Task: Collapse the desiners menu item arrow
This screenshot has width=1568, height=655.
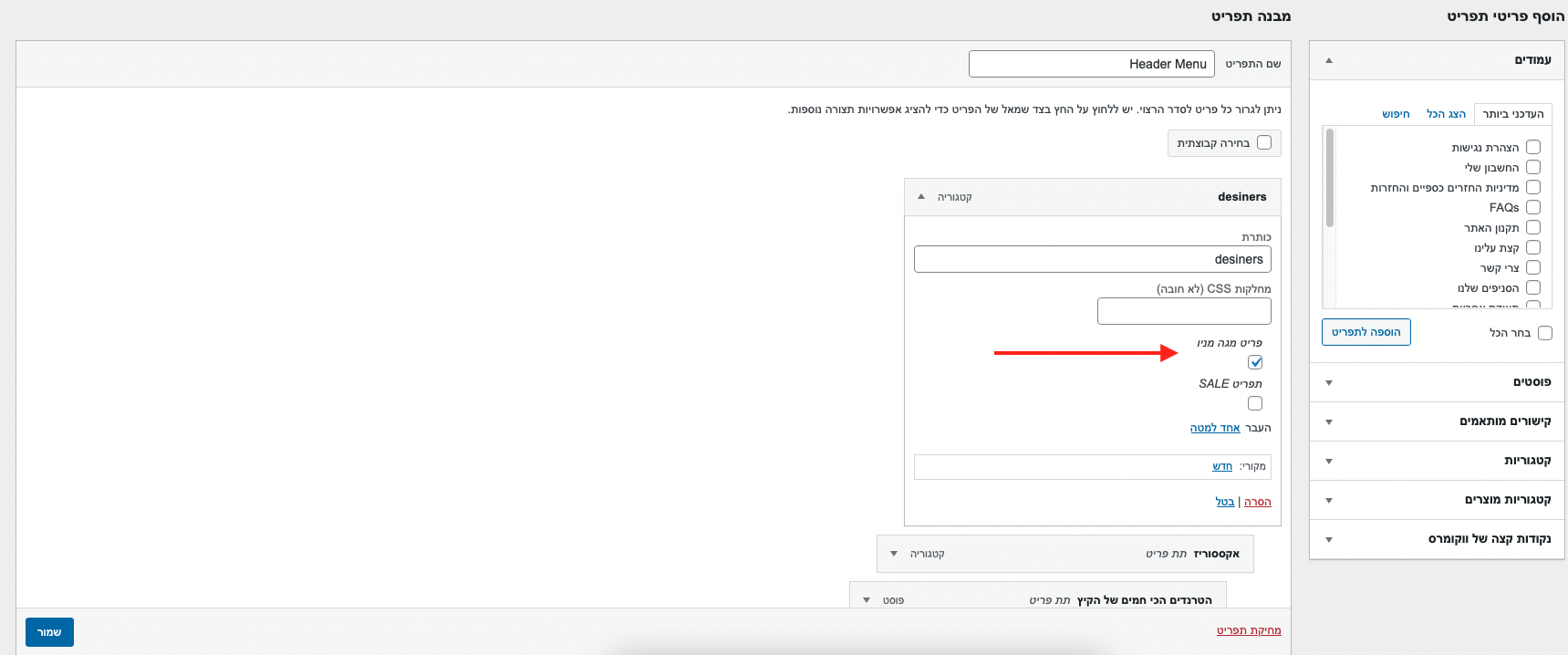Action: (x=921, y=197)
